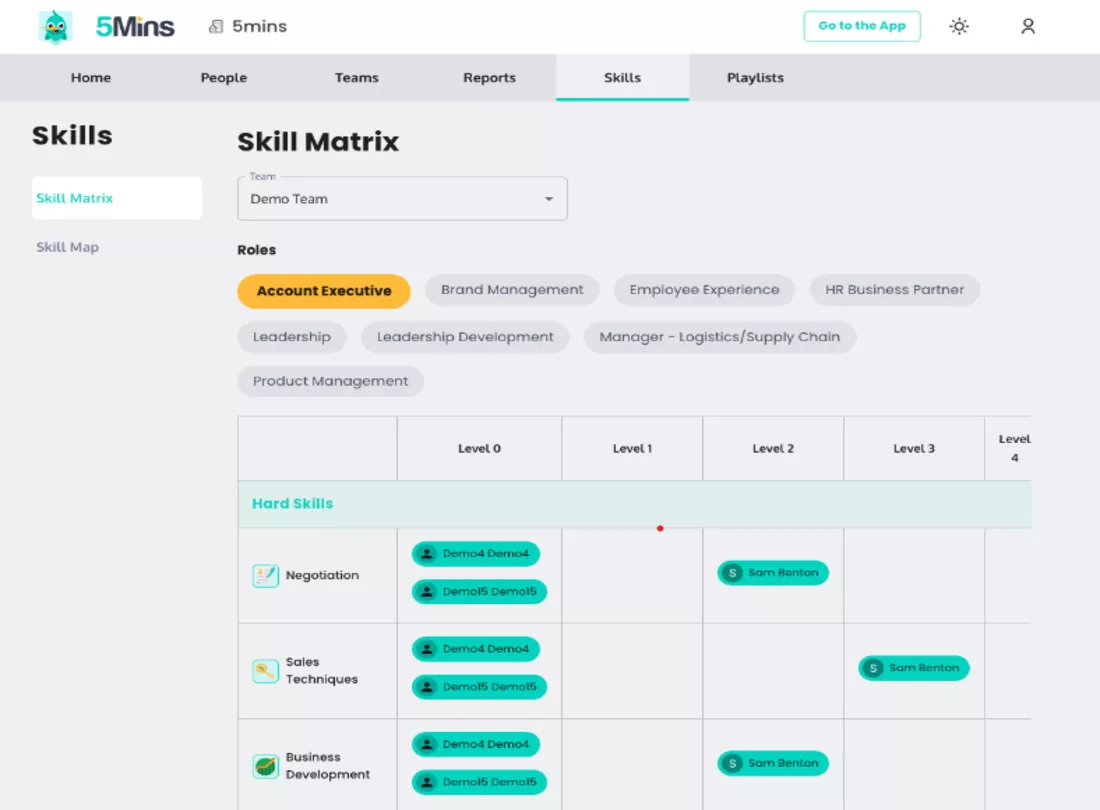Select the Brand Management role chip

click(511, 290)
